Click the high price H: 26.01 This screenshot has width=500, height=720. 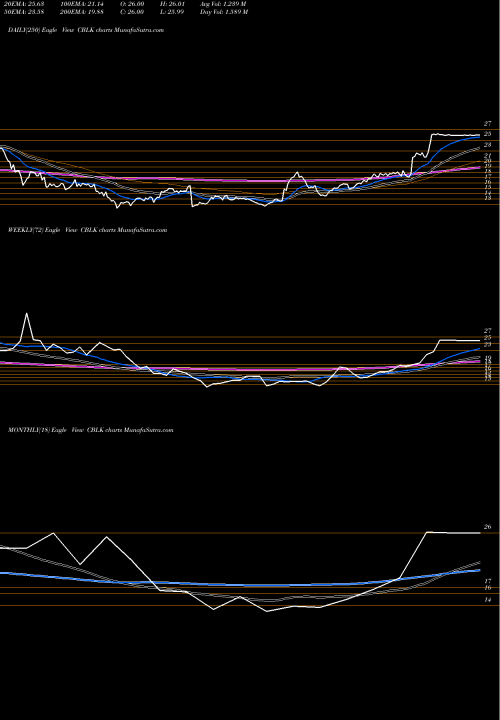172,4
